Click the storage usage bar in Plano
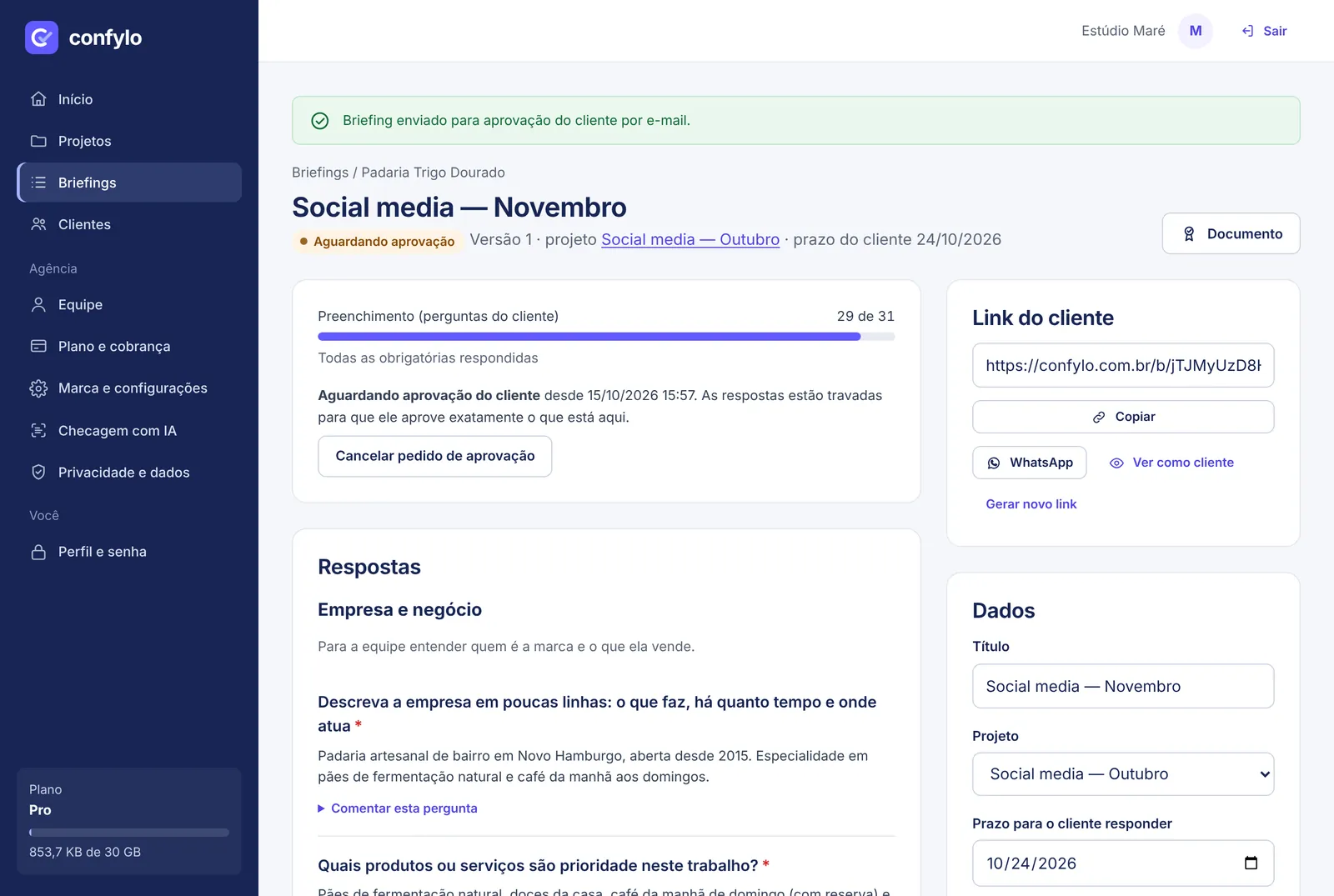 coord(129,833)
